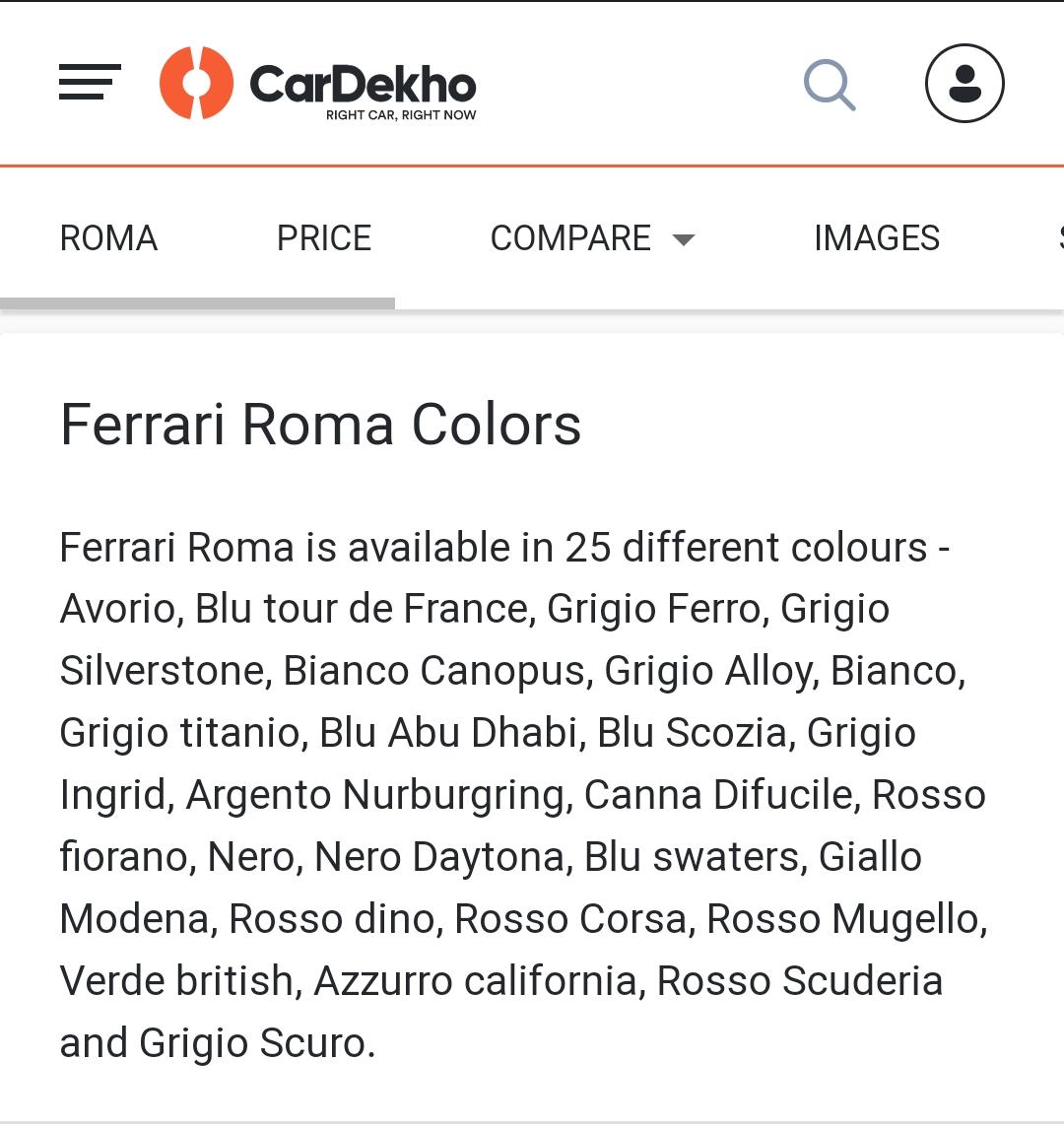Switch to the ROMA tab
Screen dimensions: 1064x1127
(108, 238)
